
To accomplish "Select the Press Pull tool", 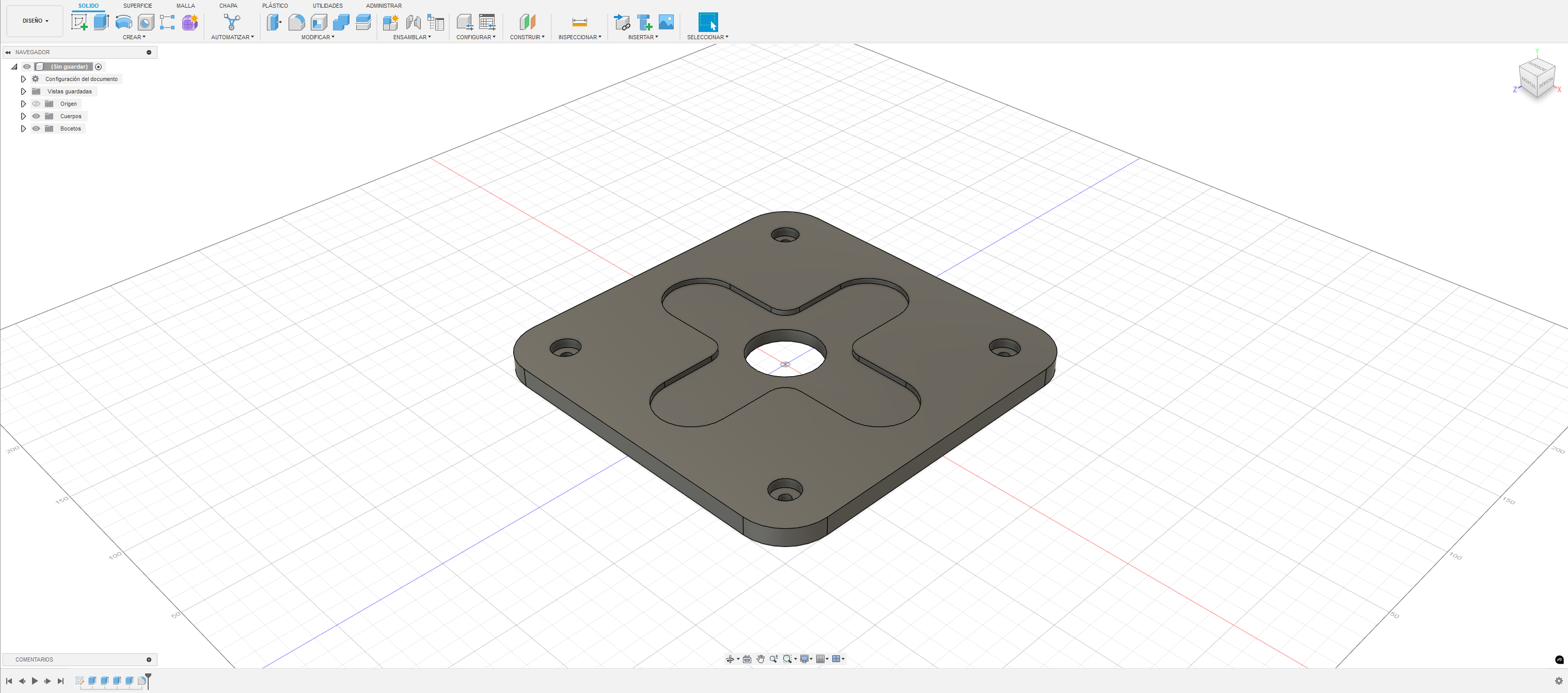I will click(x=274, y=23).
